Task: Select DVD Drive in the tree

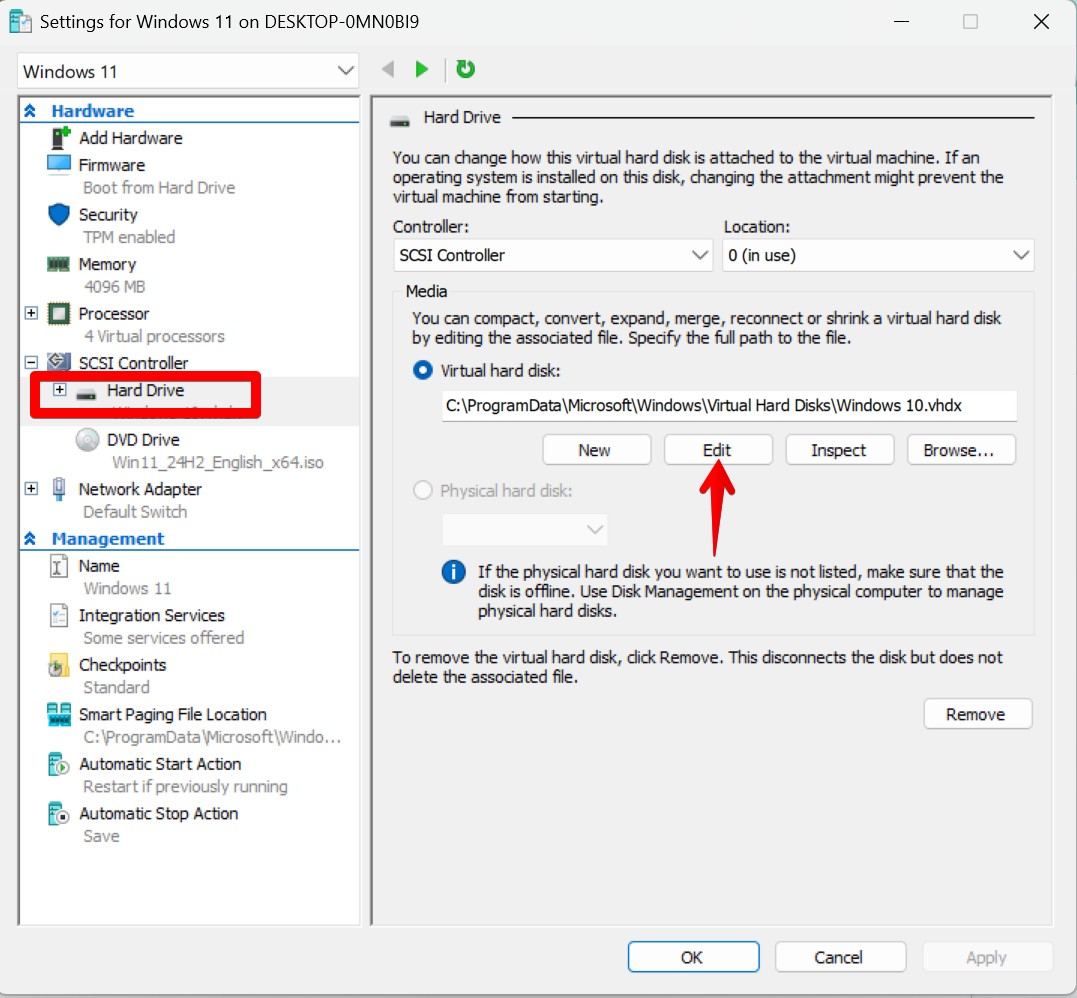Action: click(143, 440)
